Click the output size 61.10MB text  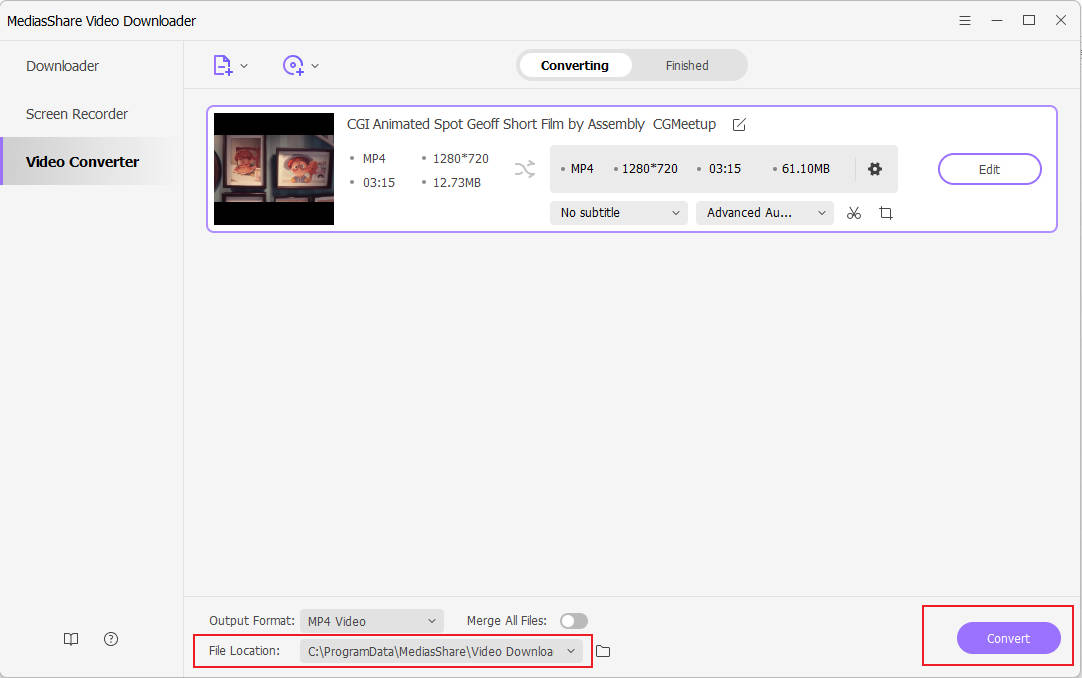[x=805, y=169]
